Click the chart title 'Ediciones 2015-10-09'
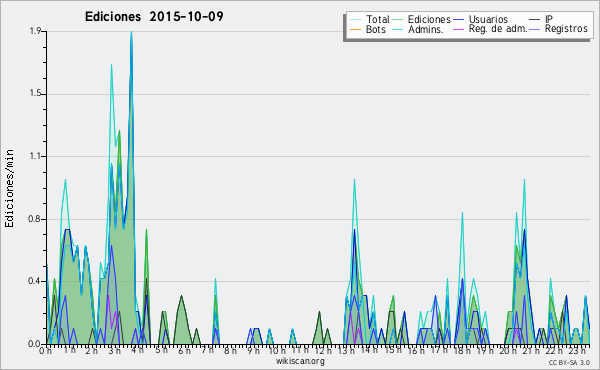The width and height of the screenshot is (600, 370). (154, 17)
